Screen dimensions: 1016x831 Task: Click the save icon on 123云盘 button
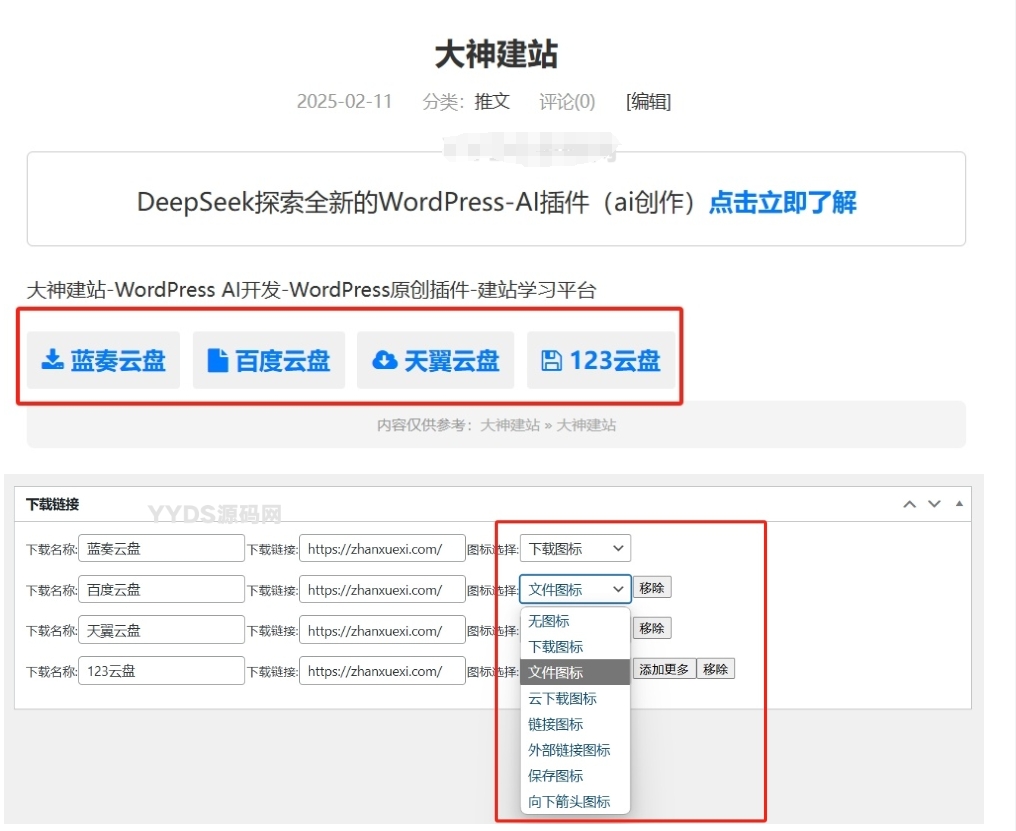point(551,360)
